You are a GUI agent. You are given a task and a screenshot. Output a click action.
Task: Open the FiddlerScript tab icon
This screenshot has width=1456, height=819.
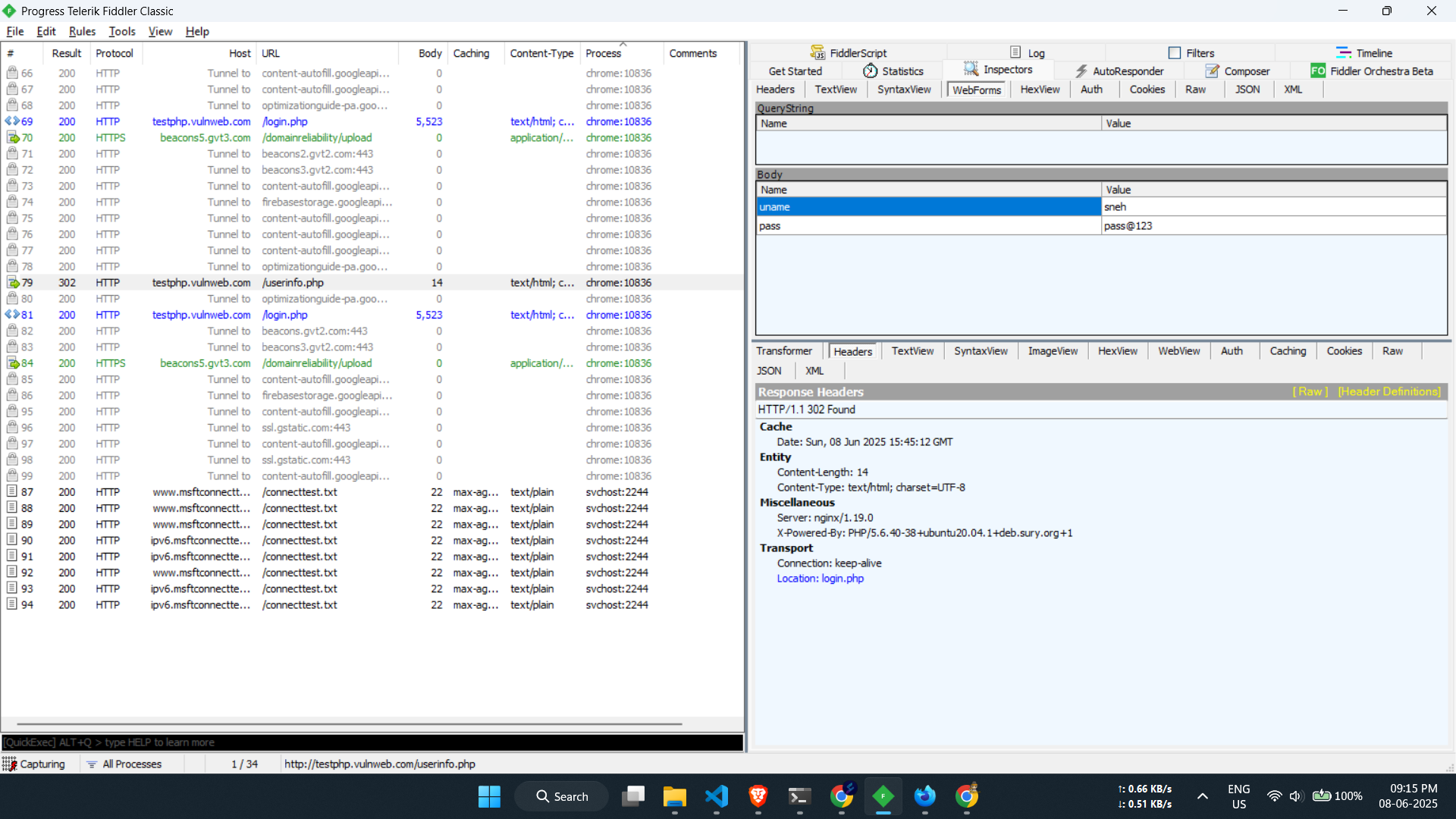coord(817,52)
